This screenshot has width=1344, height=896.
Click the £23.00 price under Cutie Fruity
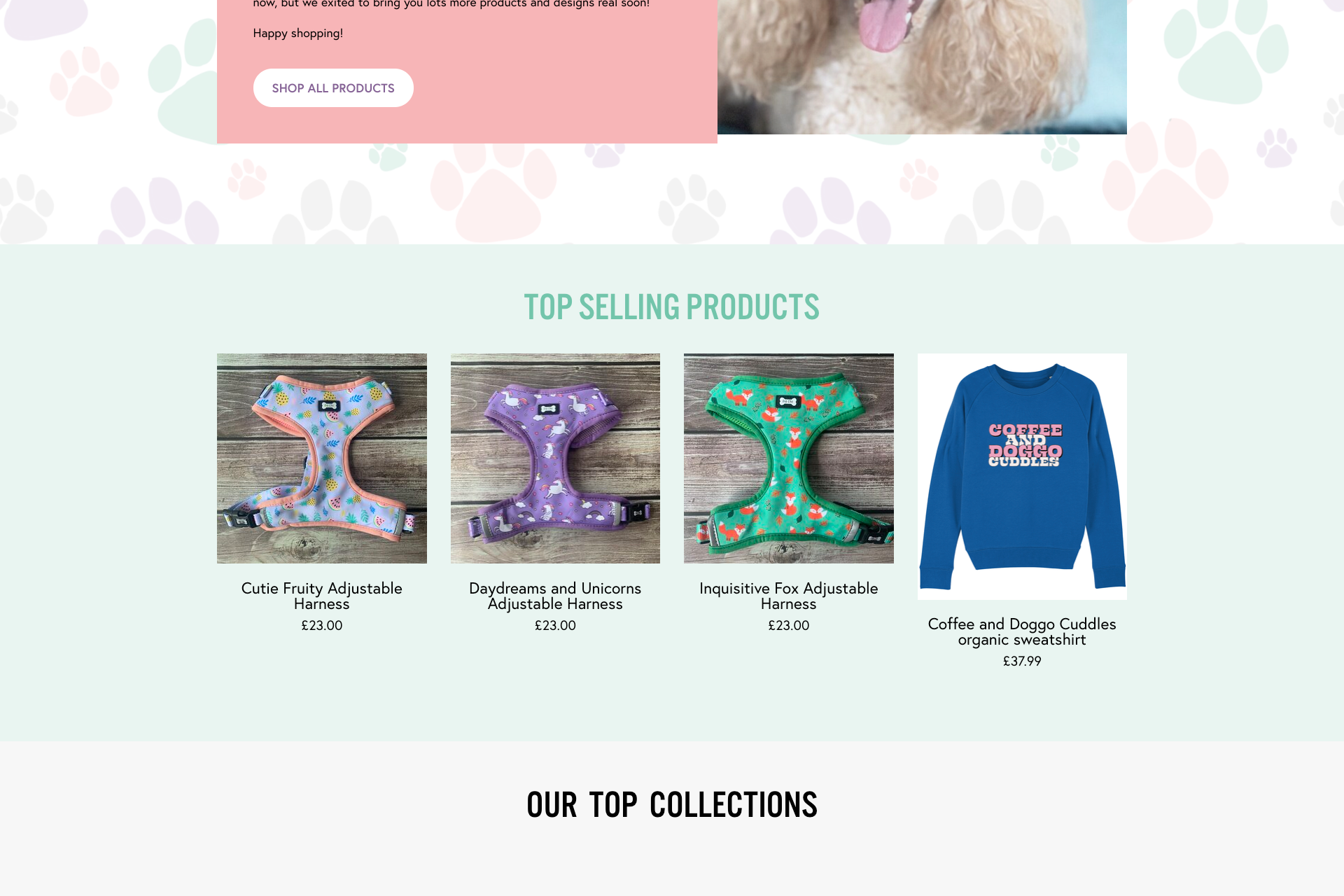point(322,626)
